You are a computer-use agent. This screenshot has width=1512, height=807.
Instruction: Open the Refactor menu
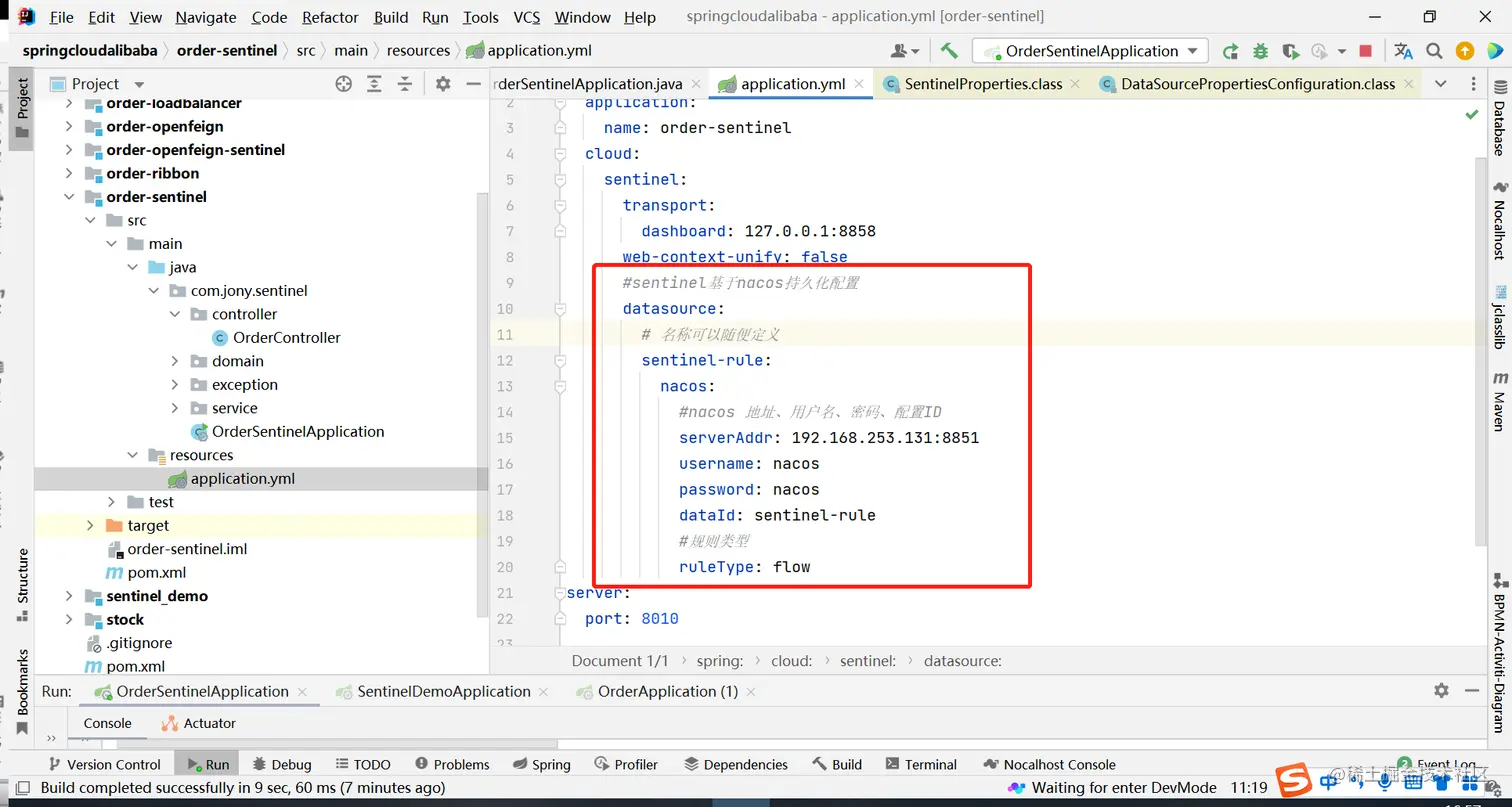pyautogui.click(x=330, y=17)
